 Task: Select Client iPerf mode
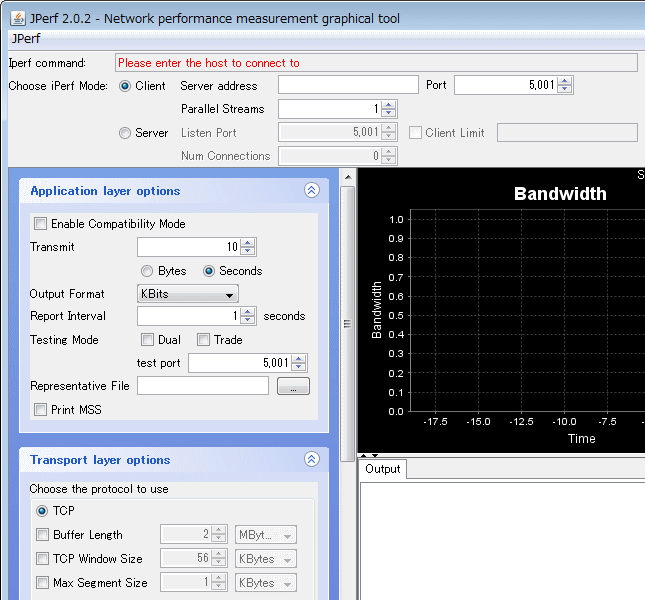(x=125, y=86)
